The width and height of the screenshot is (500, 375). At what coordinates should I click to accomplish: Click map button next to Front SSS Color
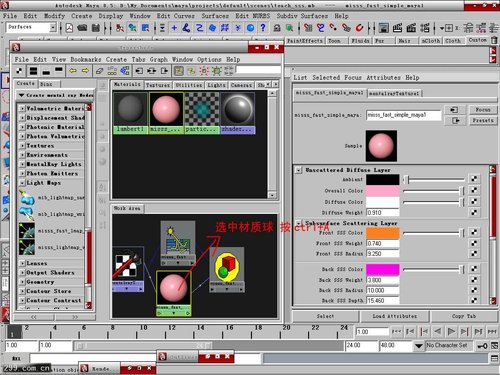[x=474, y=232]
